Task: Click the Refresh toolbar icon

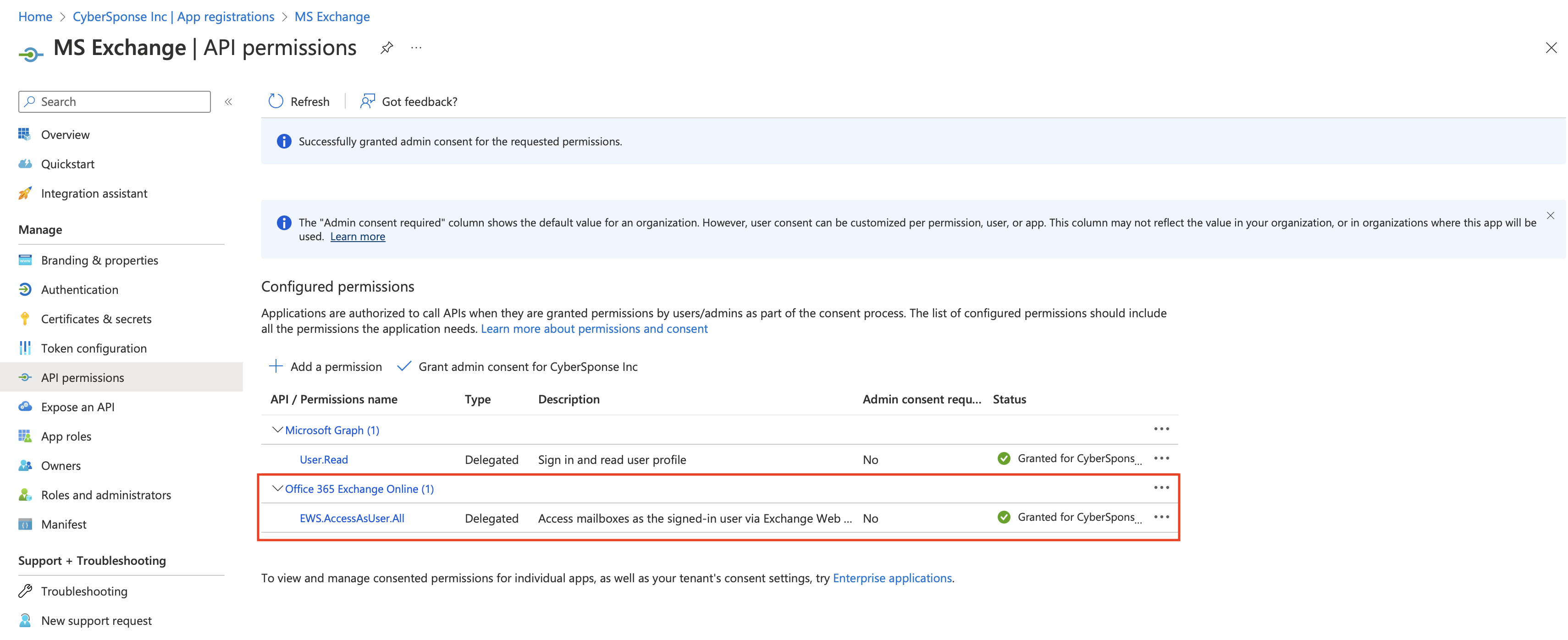Action: pyautogui.click(x=276, y=101)
